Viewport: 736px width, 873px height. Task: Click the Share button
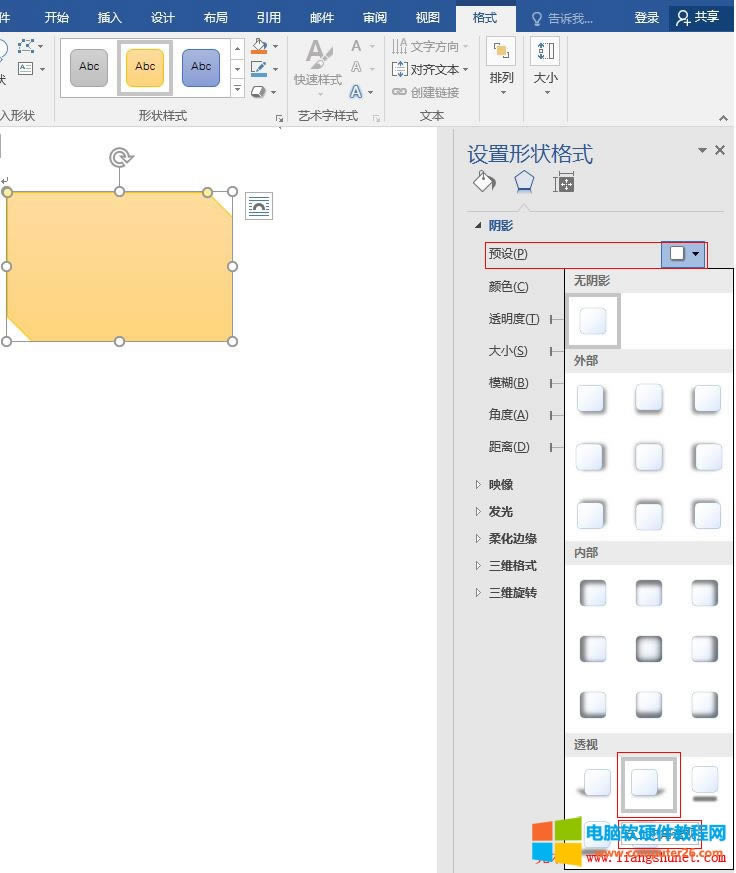point(698,17)
